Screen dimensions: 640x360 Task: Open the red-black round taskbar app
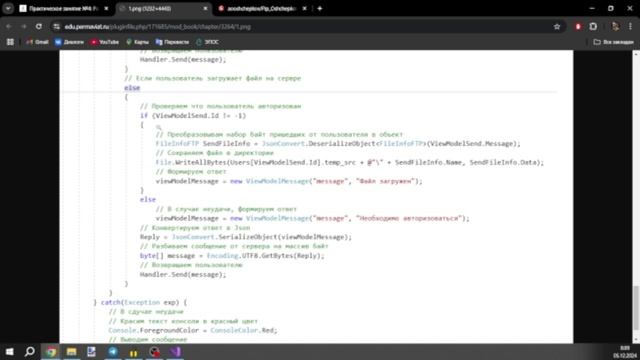point(154,351)
